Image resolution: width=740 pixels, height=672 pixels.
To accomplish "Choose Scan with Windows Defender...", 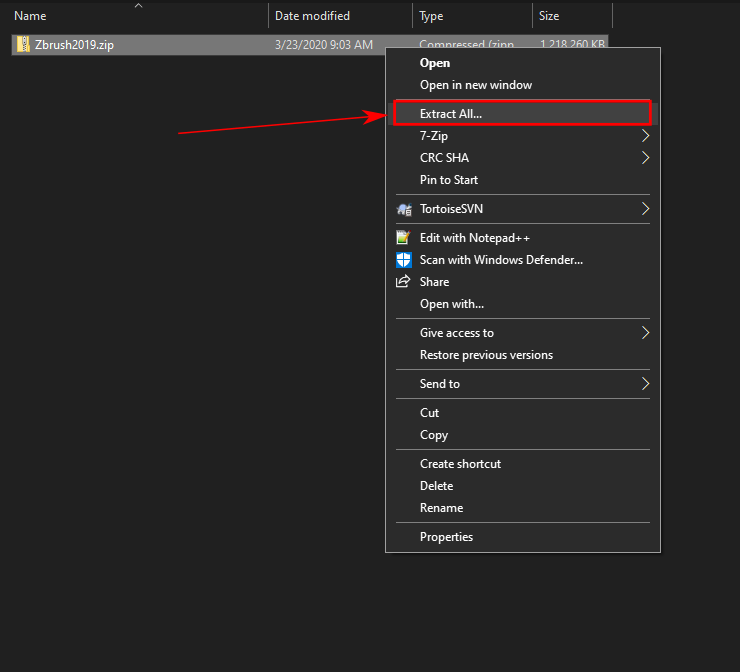I will [523, 260].
